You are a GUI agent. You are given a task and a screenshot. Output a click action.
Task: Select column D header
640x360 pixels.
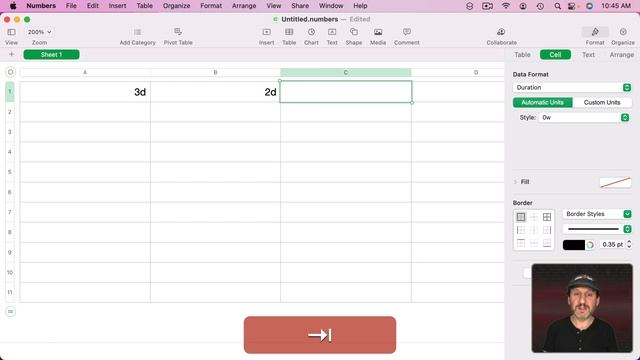[x=458, y=72]
